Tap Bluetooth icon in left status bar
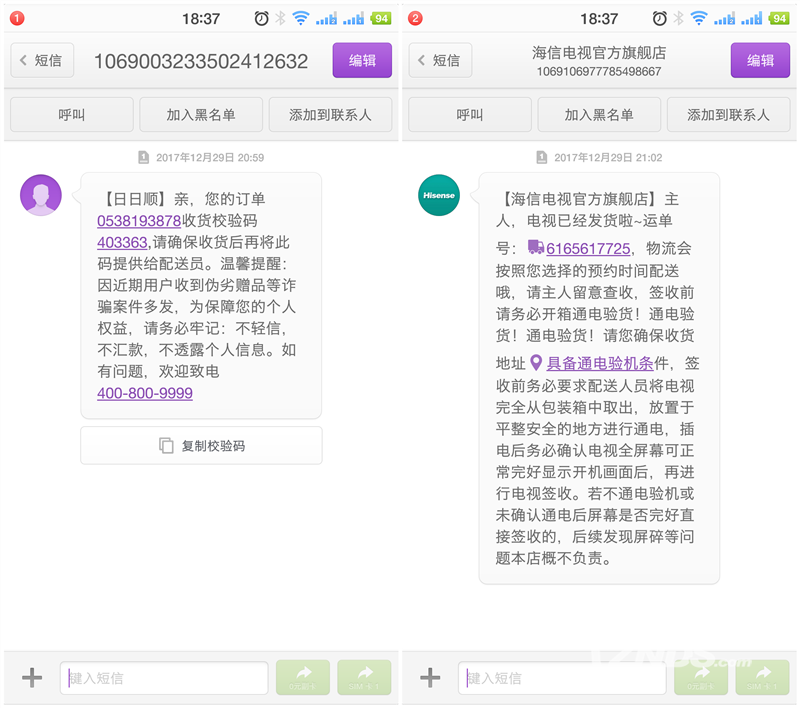Viewport: 800px width, 708px height. (x=281, y=19)
